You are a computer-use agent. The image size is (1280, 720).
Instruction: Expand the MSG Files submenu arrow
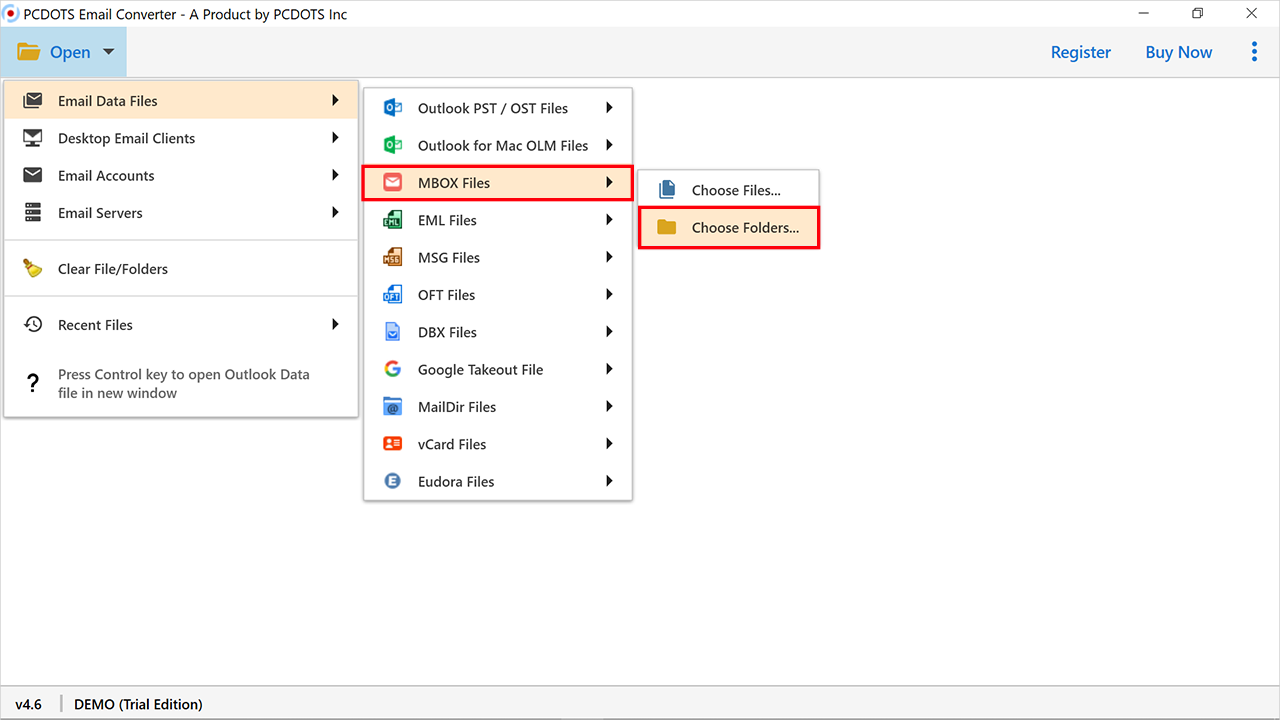click(609, 257)
